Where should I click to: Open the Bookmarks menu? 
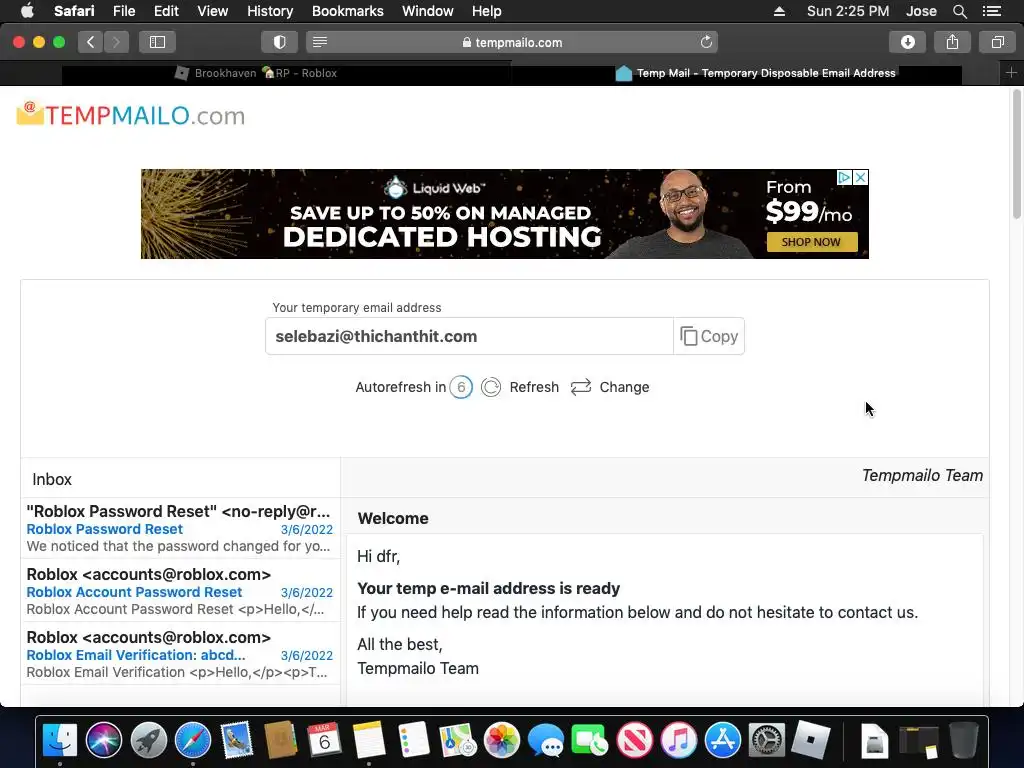coord(347,11)
